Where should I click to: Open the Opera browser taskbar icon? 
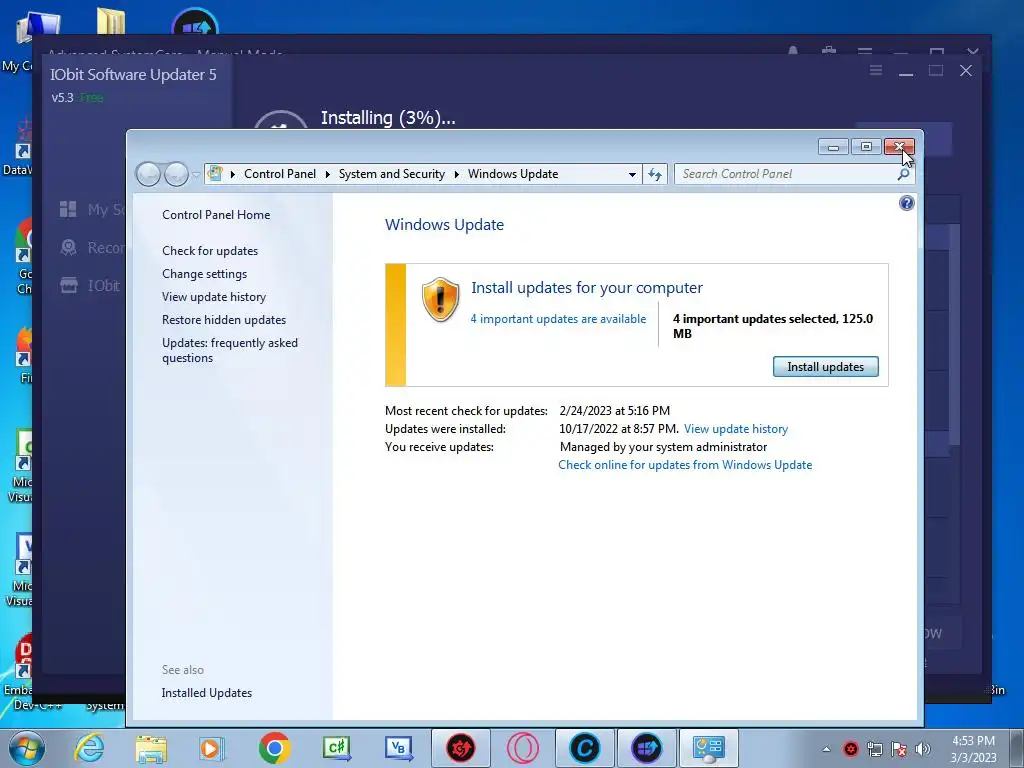point(522,748)
